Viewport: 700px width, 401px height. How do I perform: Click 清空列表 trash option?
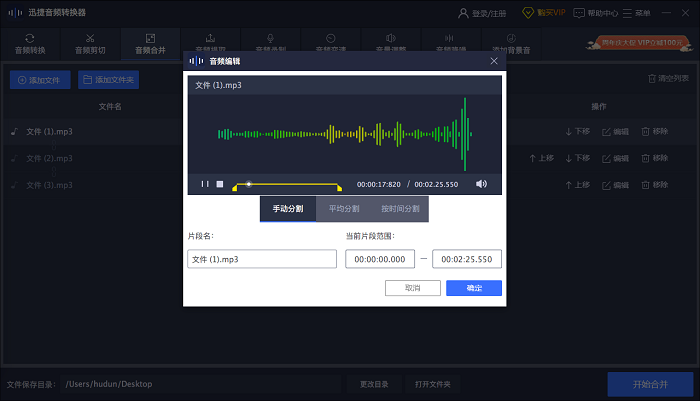(x=668, y=79)
